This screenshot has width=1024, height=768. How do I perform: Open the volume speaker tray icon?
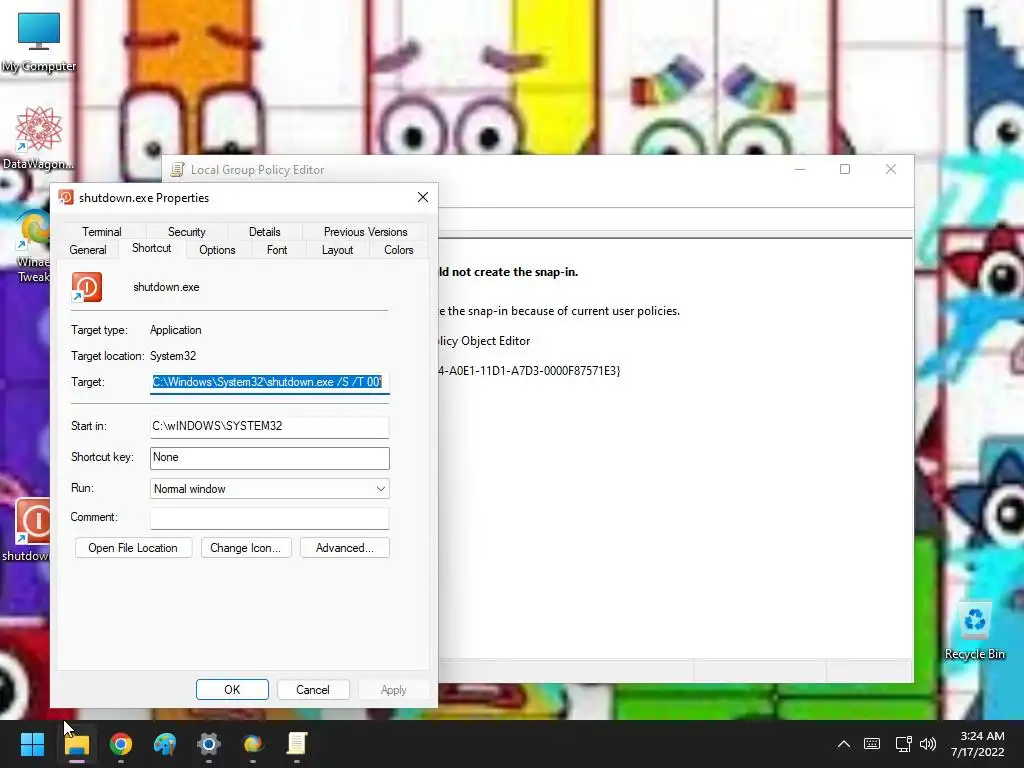(x=927, y=744)
